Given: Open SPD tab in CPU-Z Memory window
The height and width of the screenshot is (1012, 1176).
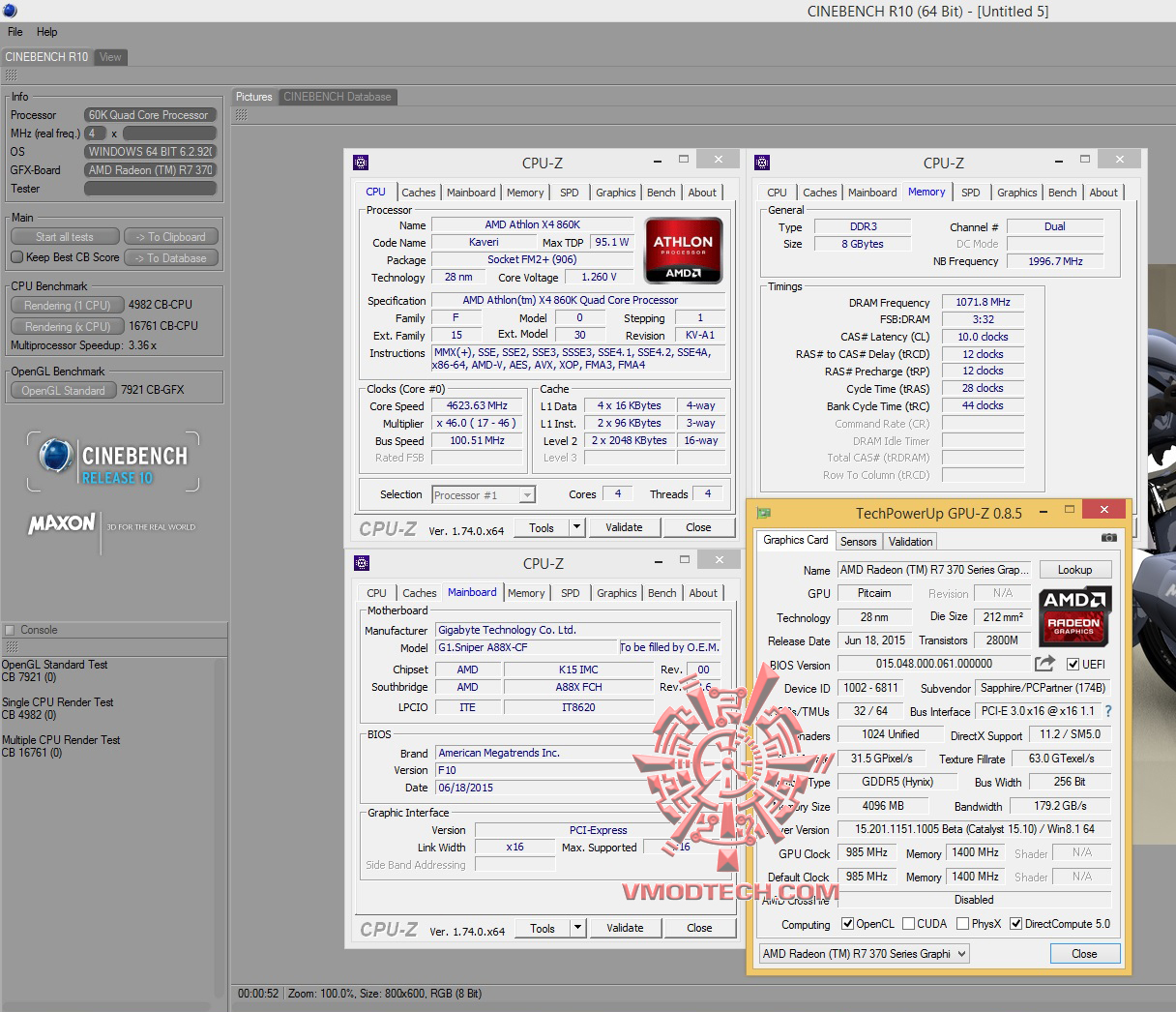Looking at the screenshot, I should 971,193.
